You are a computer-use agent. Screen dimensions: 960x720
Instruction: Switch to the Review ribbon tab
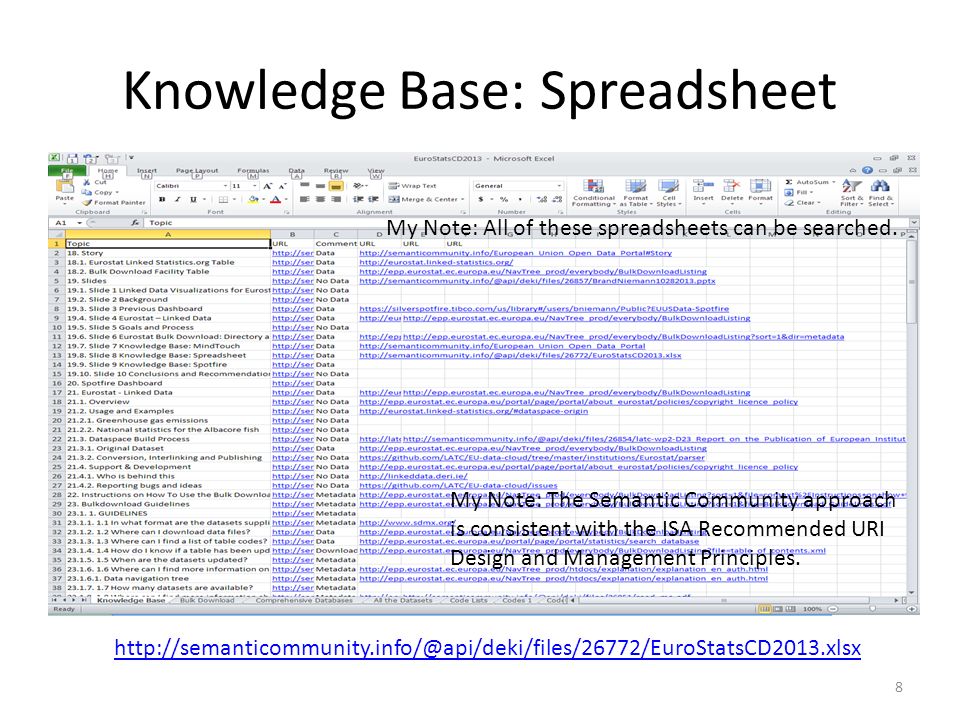(x=336, y=171)
